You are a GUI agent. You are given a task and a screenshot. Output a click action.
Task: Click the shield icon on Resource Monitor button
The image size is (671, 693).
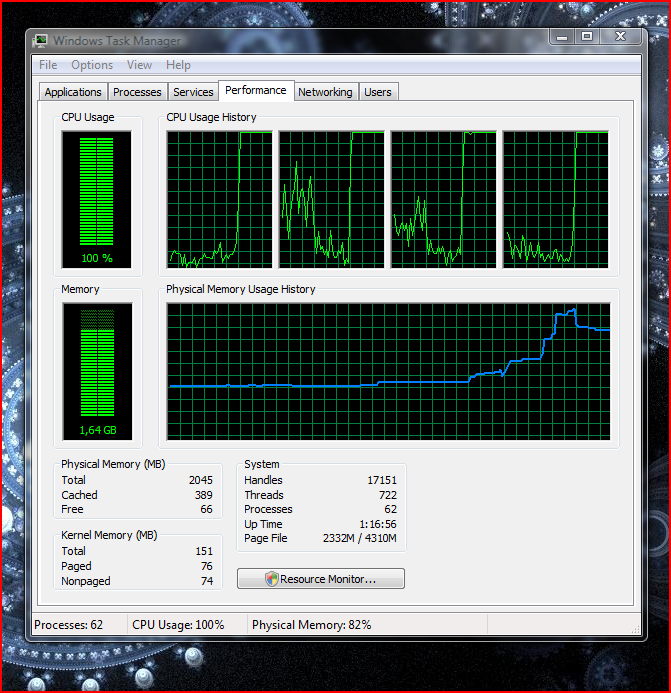pyautogui.click(x=271, y=579)
